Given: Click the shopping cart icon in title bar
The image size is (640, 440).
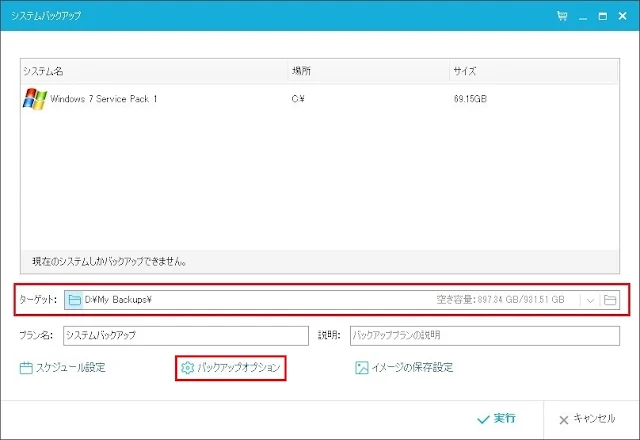Looking at the screenshot, I should [x=562, y=16].
